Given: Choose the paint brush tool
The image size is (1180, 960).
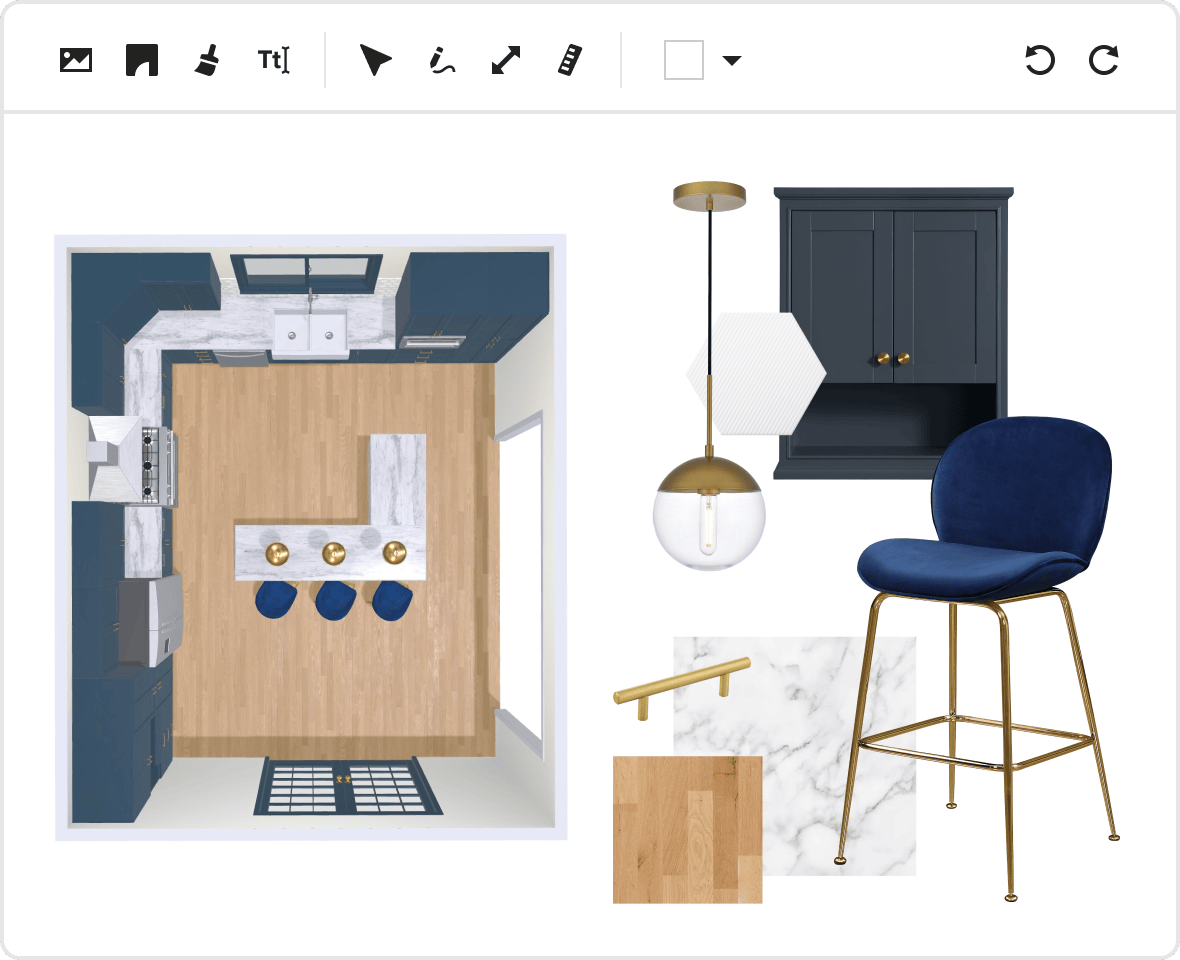Looking at the screenshot, I should tap(207, 60).
